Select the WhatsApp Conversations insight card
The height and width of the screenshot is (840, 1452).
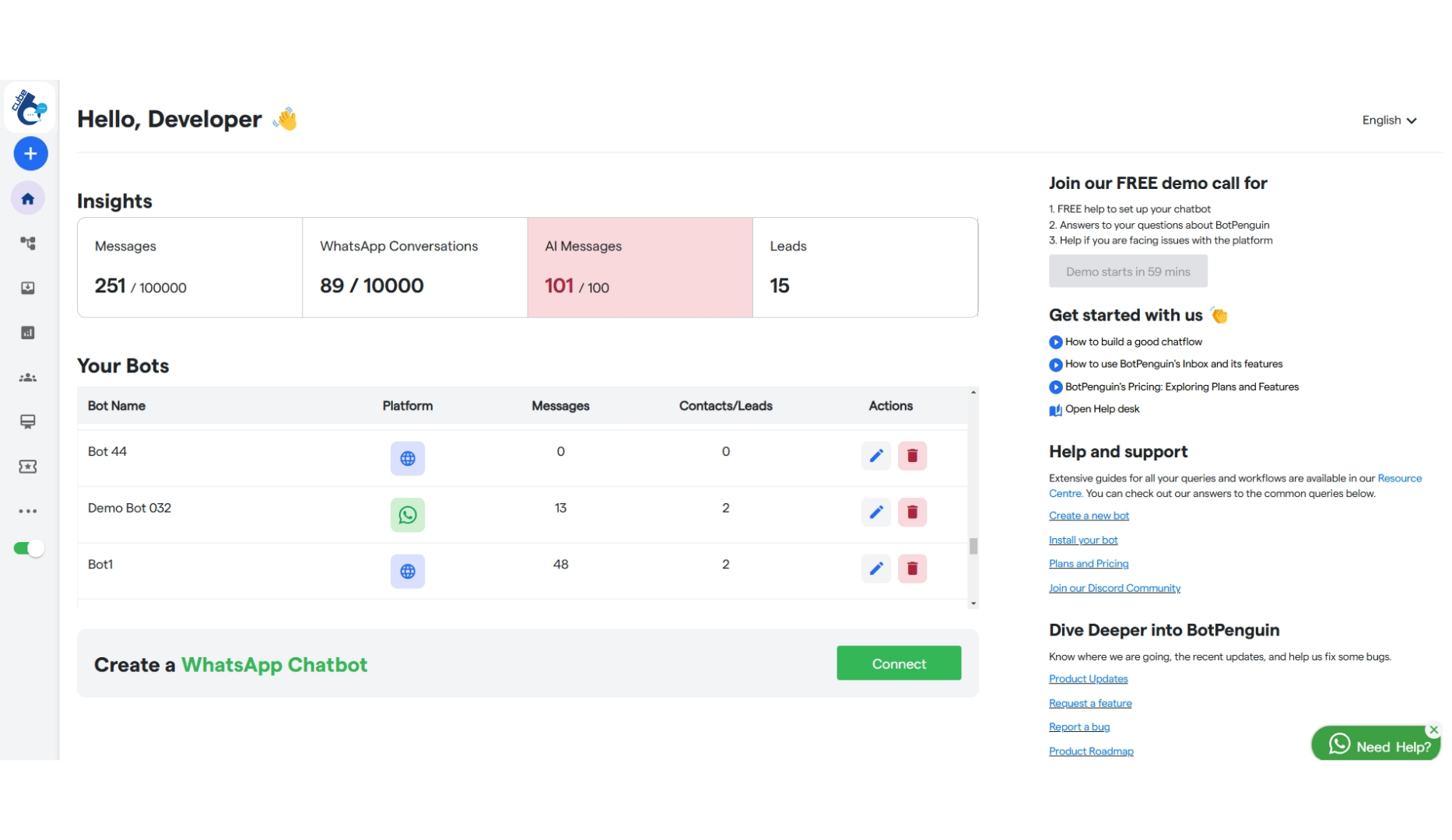(x=415, y=268)
